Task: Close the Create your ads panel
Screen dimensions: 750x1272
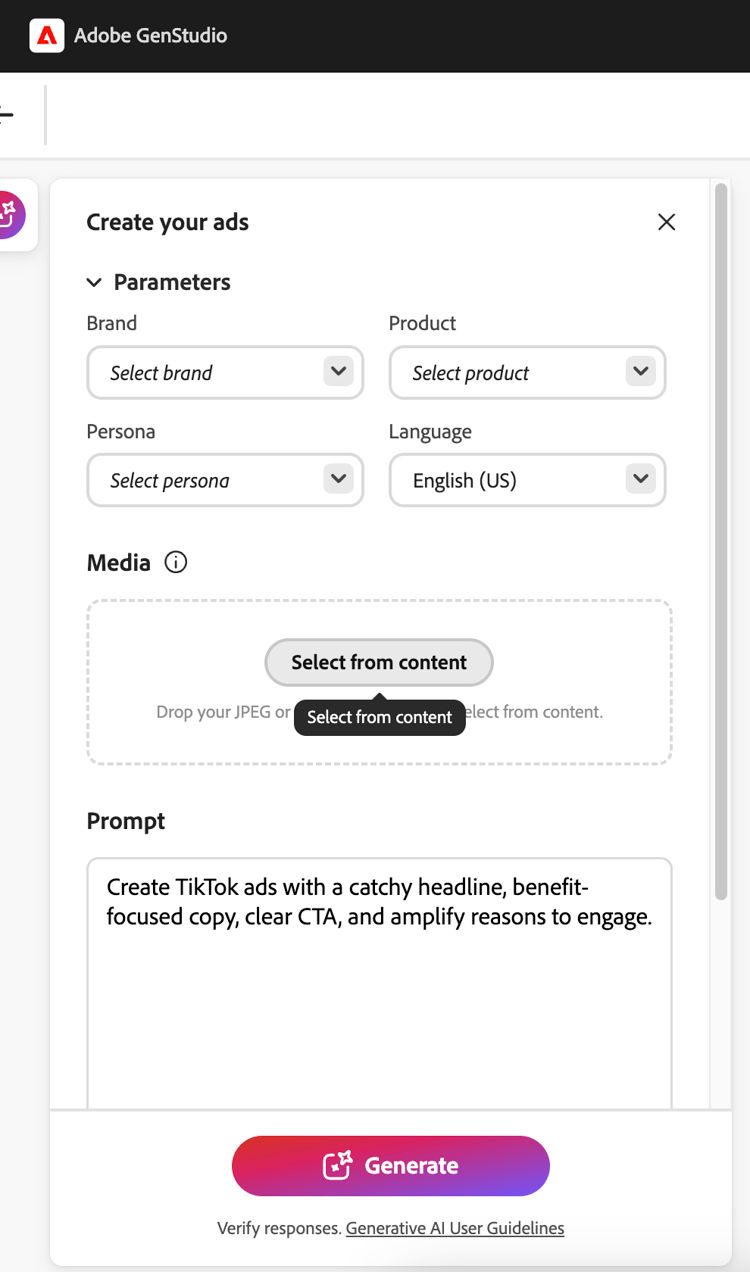Action: [666, 221]
